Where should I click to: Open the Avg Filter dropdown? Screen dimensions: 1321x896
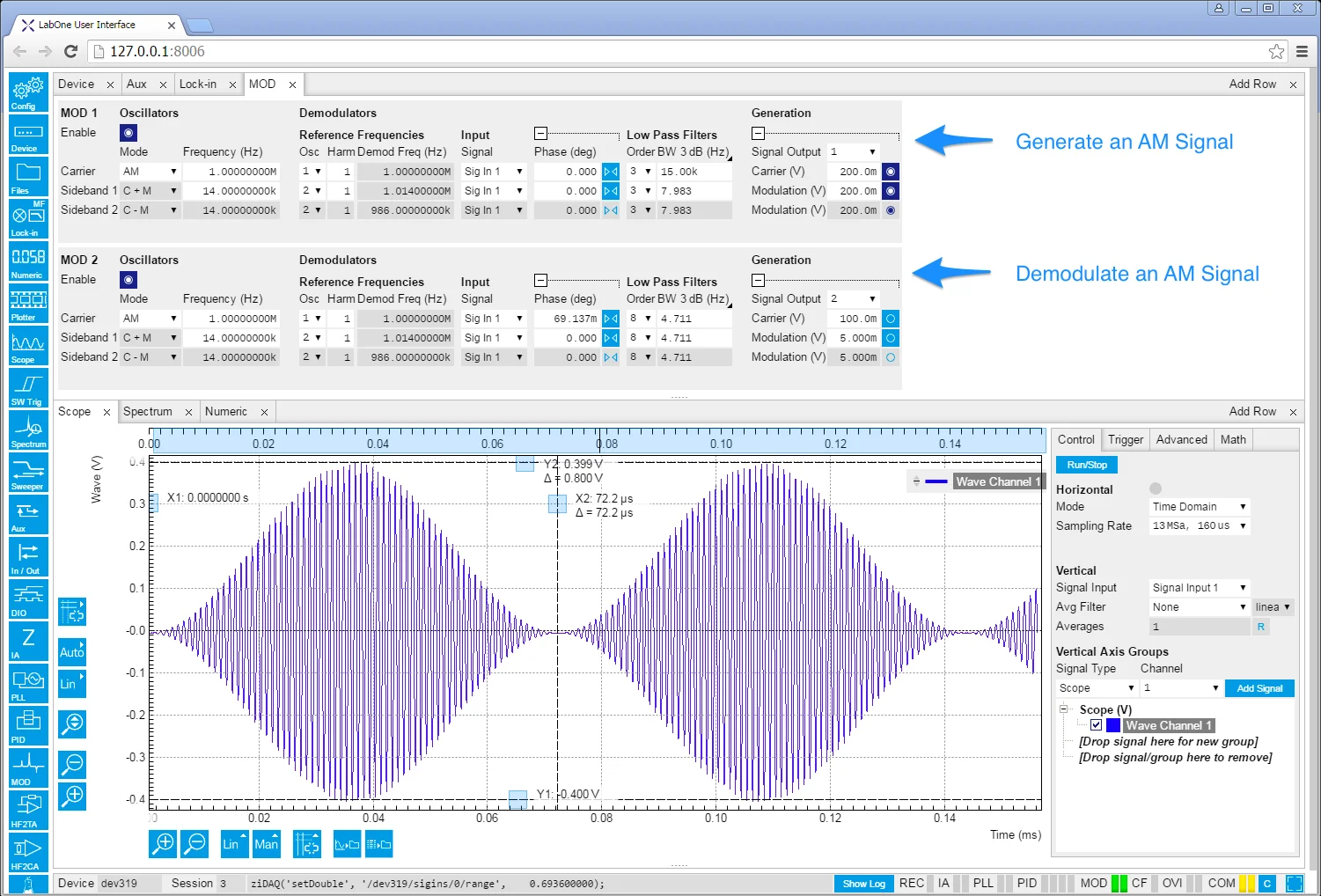1200,607
